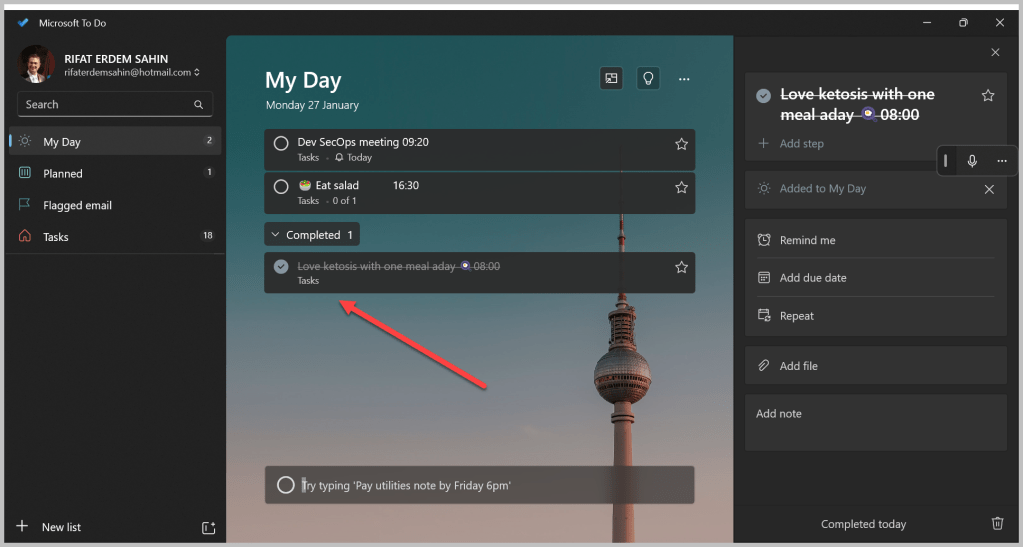Viewport: 1023px width, 547px height.
Task: Close the task detail pane
Action: coord(995,52)
